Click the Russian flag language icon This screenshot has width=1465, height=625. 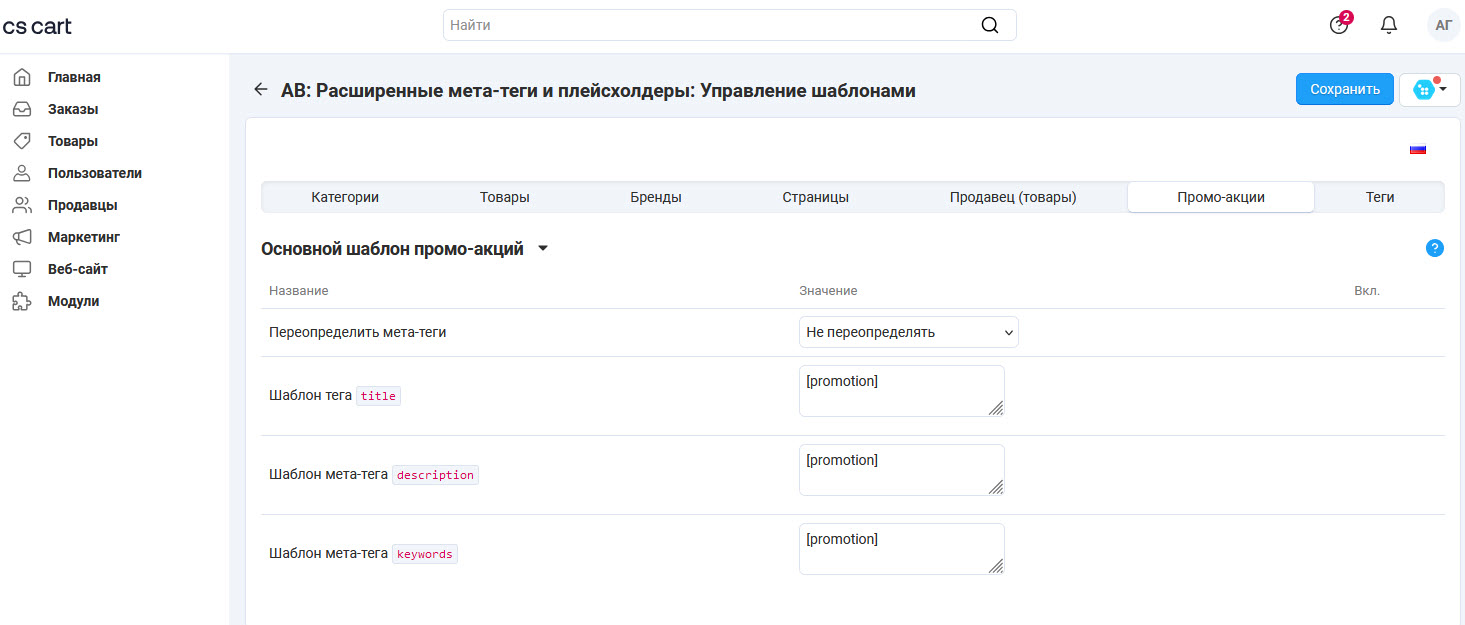(1417, 147)
